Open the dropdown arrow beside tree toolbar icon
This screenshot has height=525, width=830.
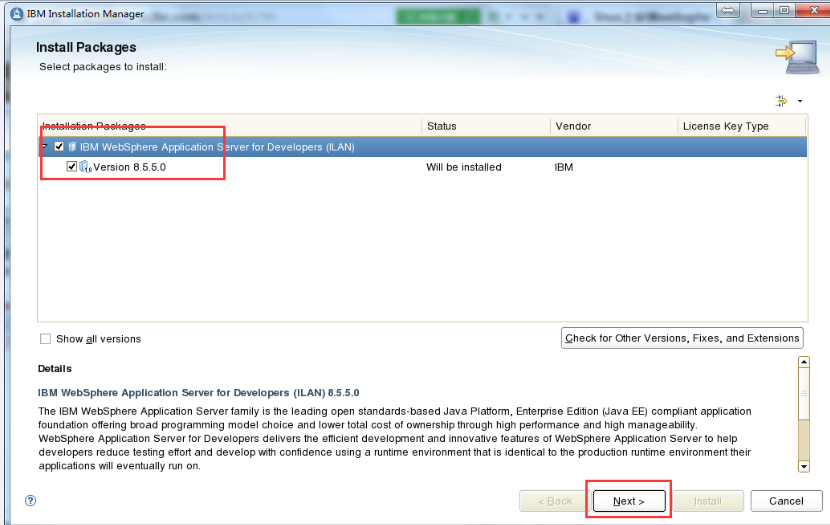click(800, 101)
